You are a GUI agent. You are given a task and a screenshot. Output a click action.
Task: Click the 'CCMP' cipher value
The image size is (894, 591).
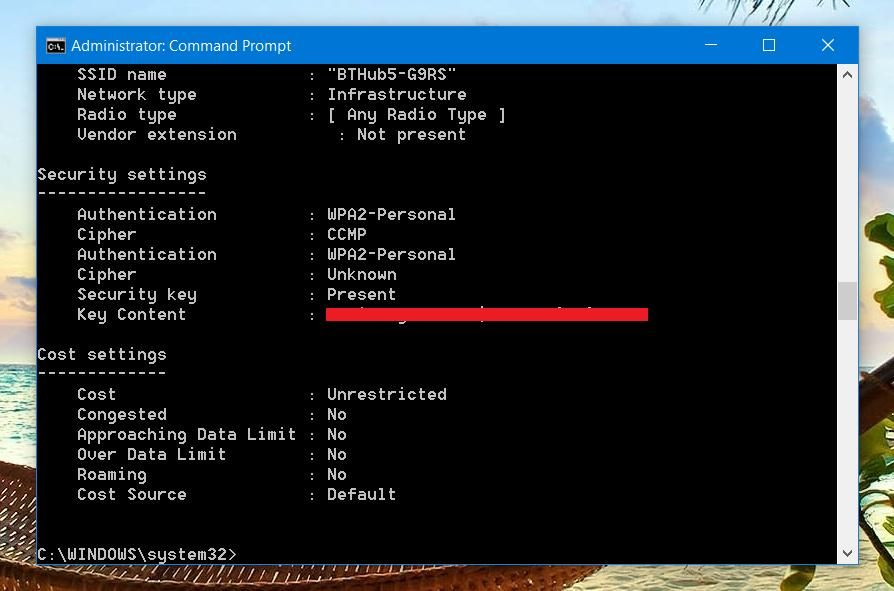(x=347, y=234)
